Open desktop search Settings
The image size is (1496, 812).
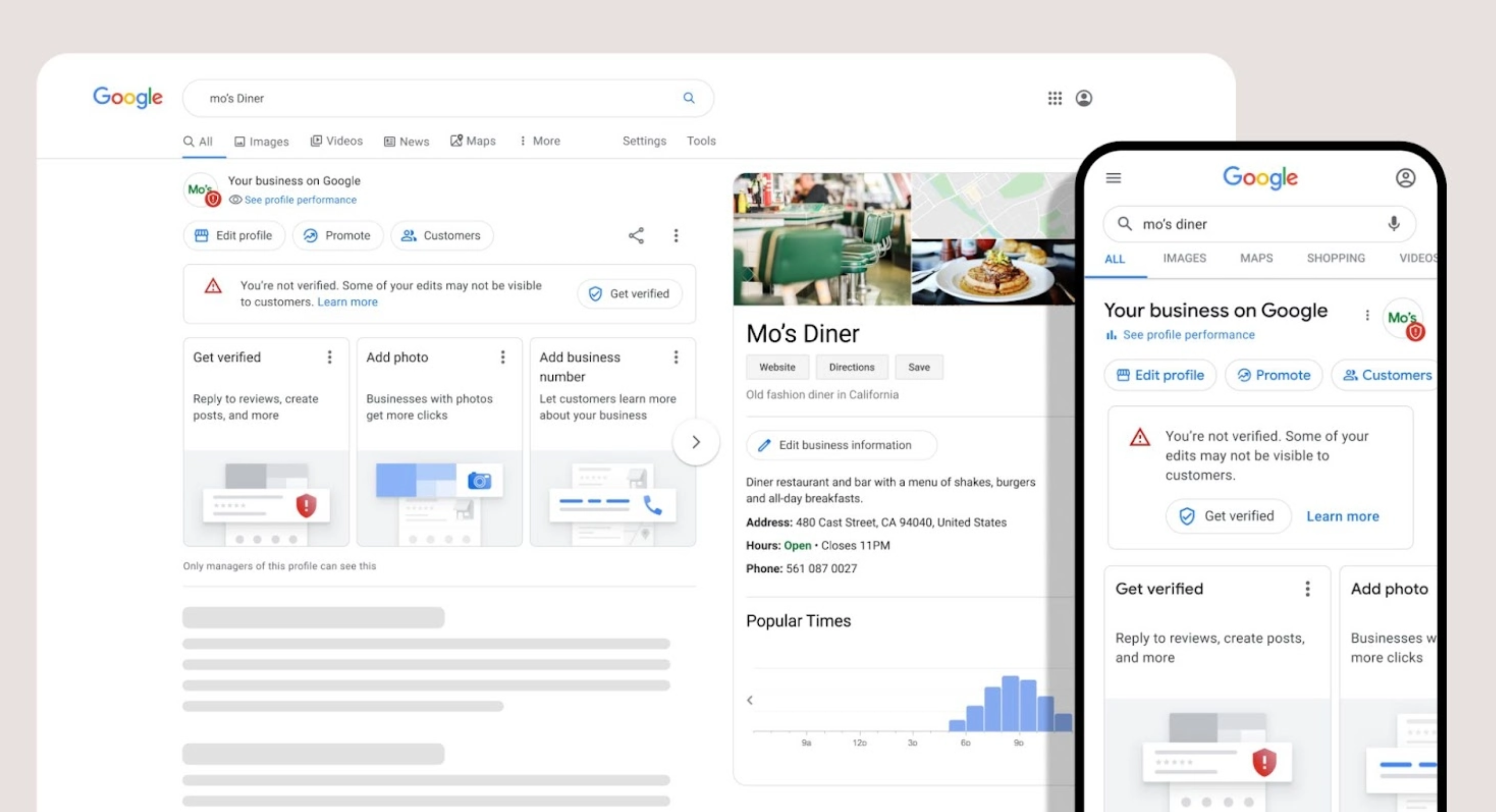click(x=644, y=141)
